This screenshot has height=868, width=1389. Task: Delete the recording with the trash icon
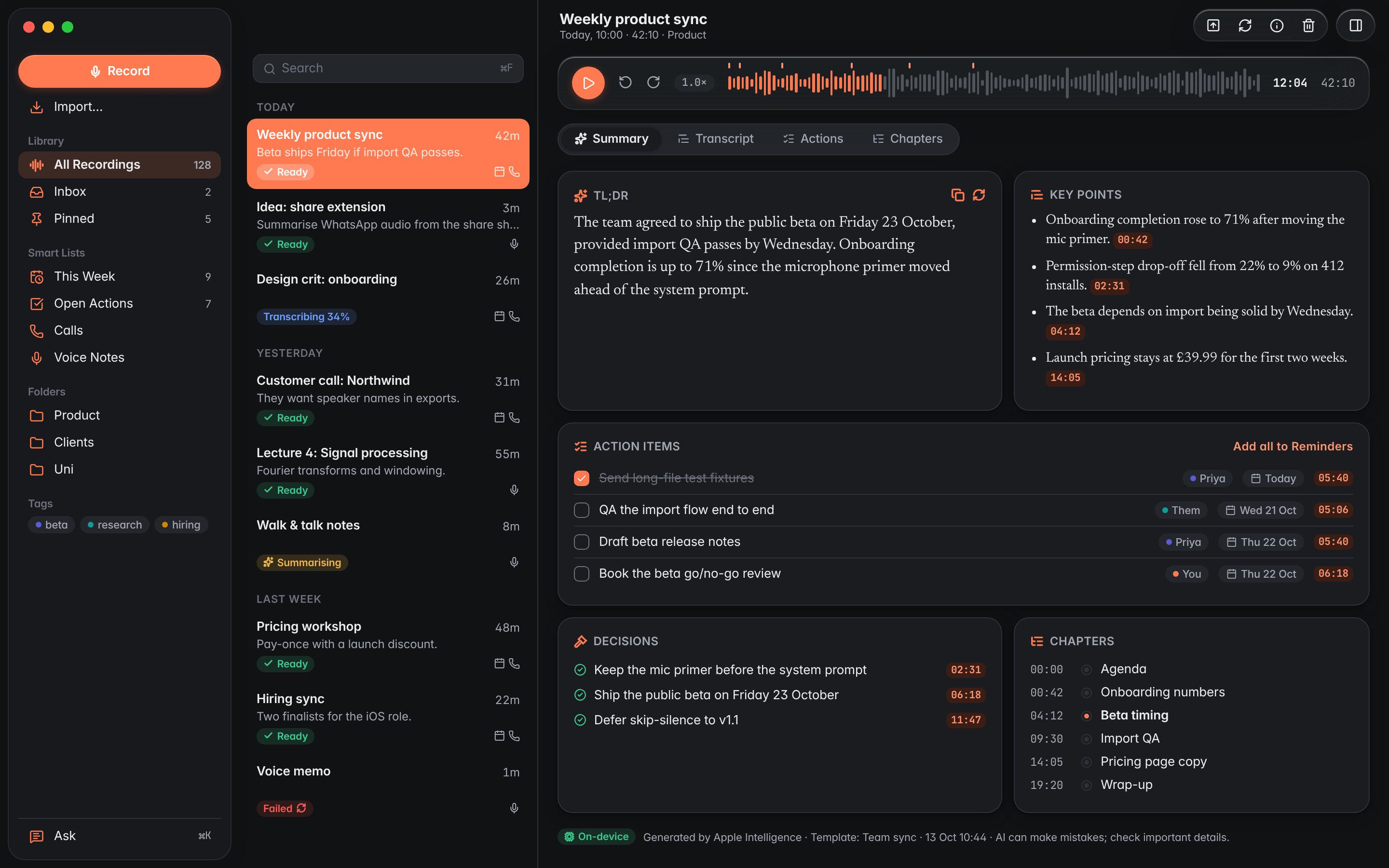pyautogui.click(x=1308, y=25)
